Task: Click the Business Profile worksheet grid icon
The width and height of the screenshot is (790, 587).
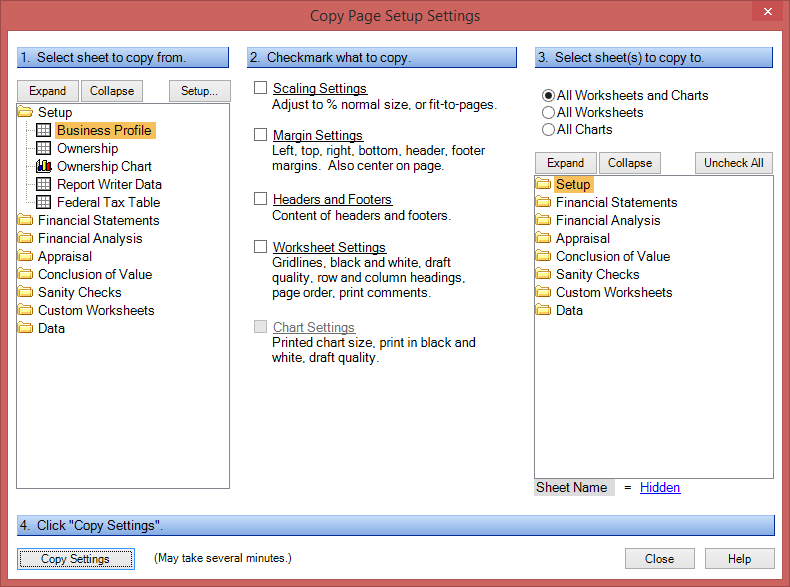Action: (43, 130)
